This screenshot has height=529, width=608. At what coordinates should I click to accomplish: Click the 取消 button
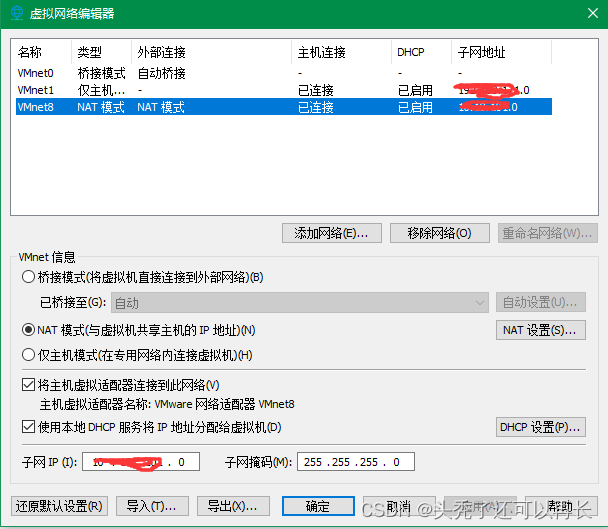(x=399, y=506)
